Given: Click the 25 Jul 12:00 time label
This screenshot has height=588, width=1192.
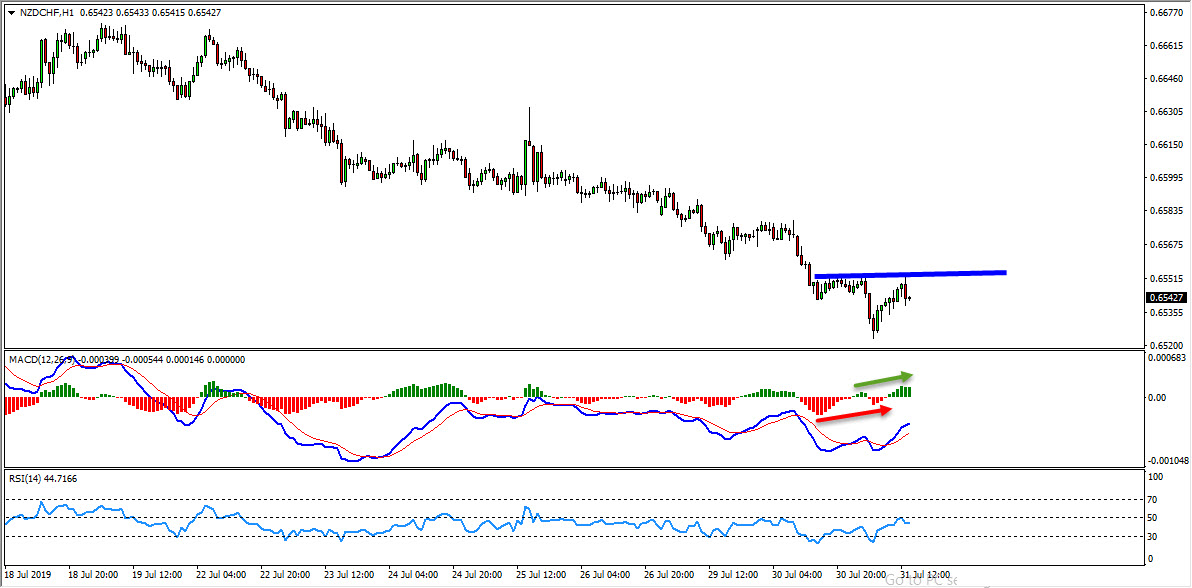Looking at the screenshot, I should pos(540,575).
